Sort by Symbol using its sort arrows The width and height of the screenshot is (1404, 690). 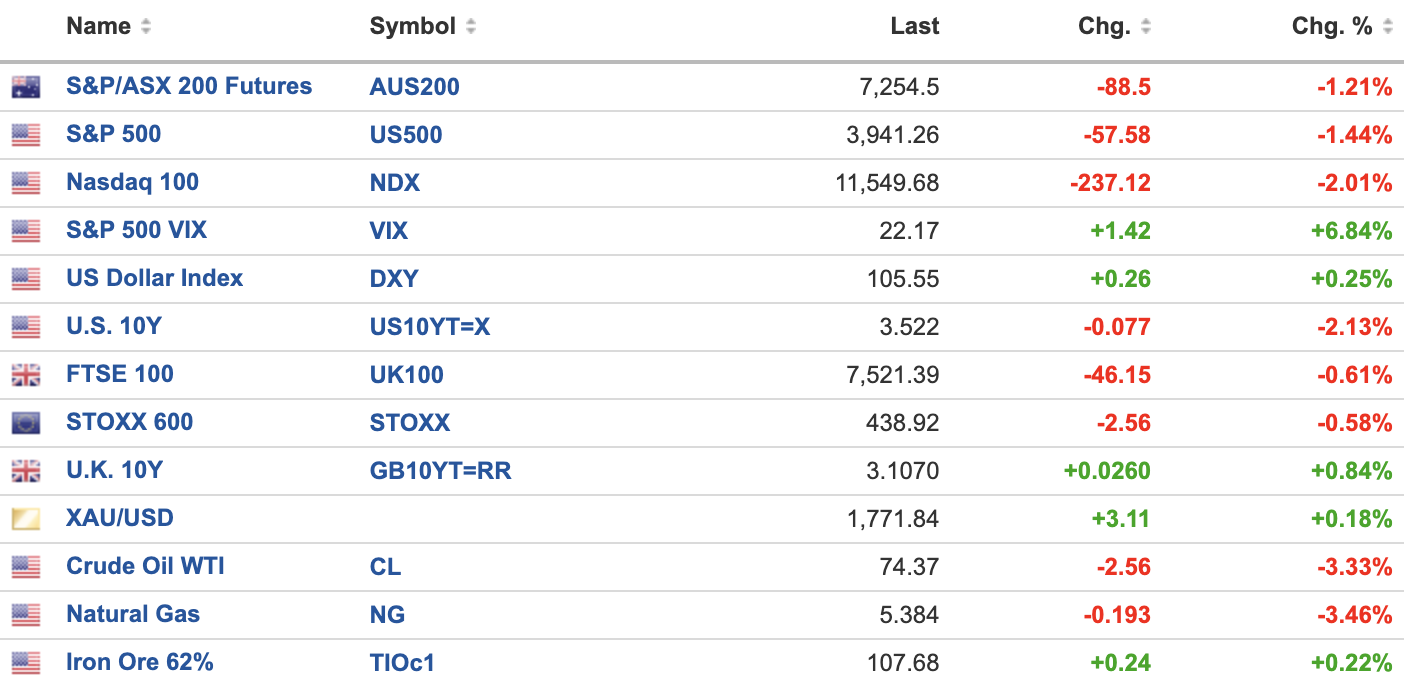(x=471, y=27)
